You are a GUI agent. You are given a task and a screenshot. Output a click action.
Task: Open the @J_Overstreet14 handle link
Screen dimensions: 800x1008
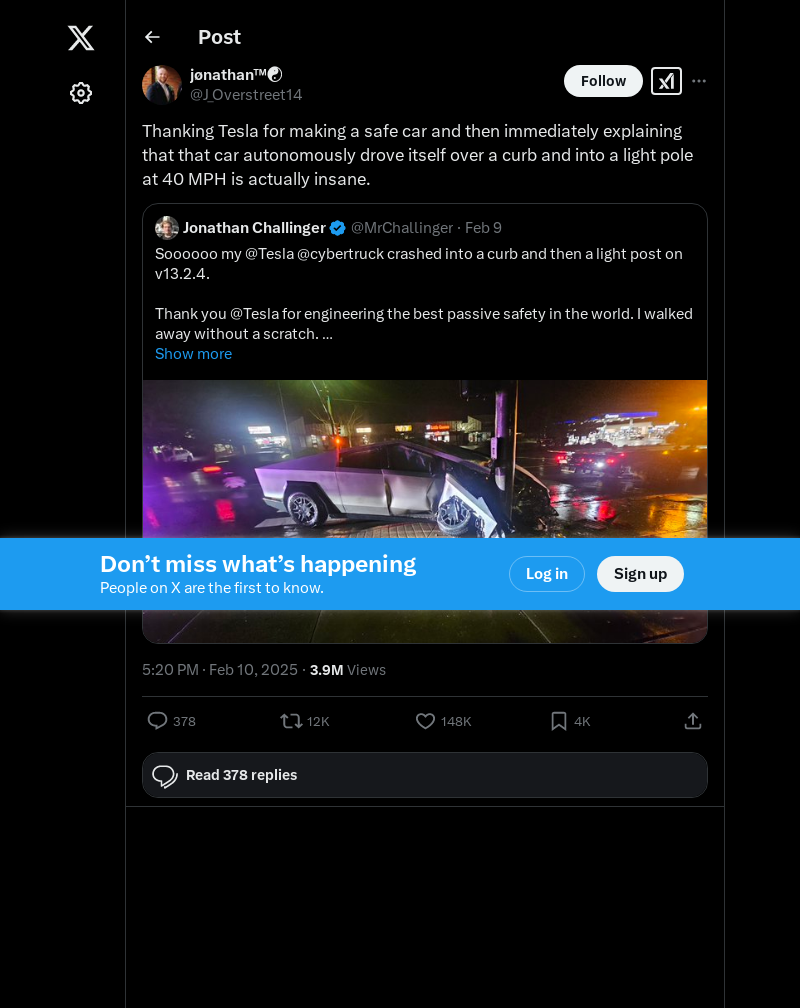tap(246, 95)
